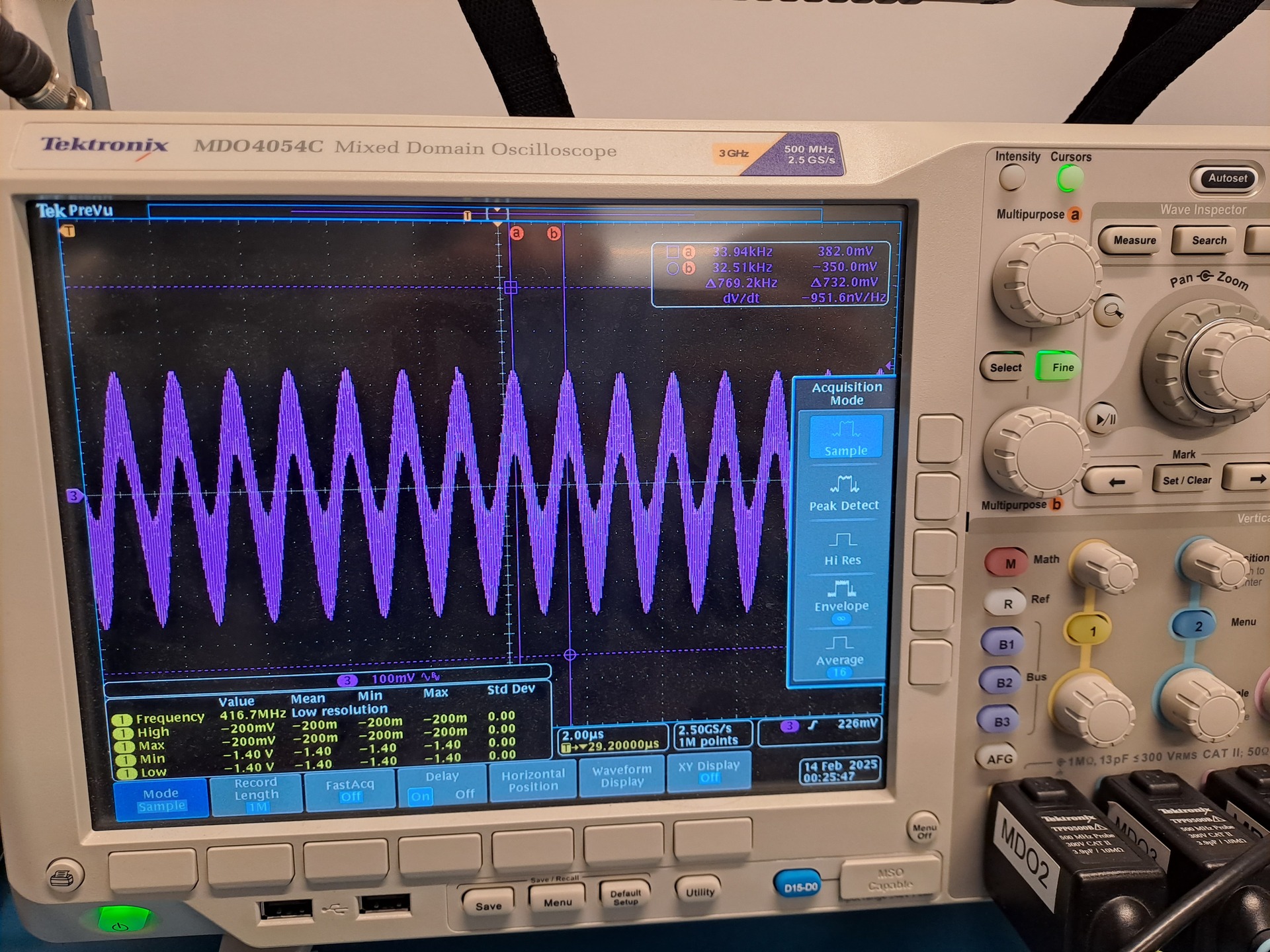Viewport: 1270px width, 952px height.
Task: Choose Peak Detect acquisition mode
Action: click(843, 493)
